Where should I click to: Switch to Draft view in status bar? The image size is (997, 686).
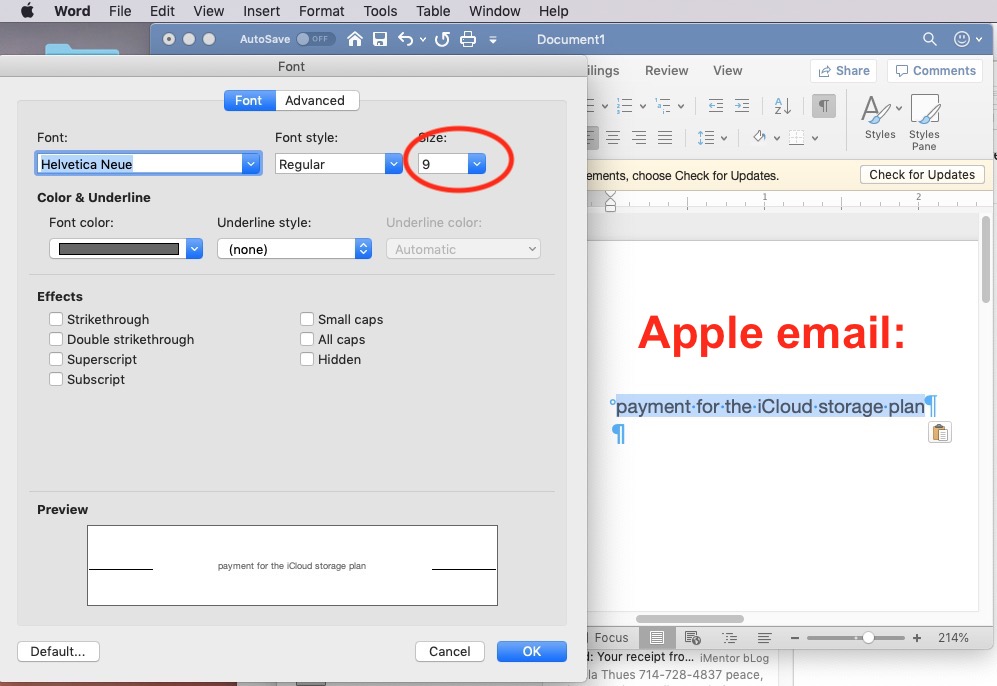[764, 637]
